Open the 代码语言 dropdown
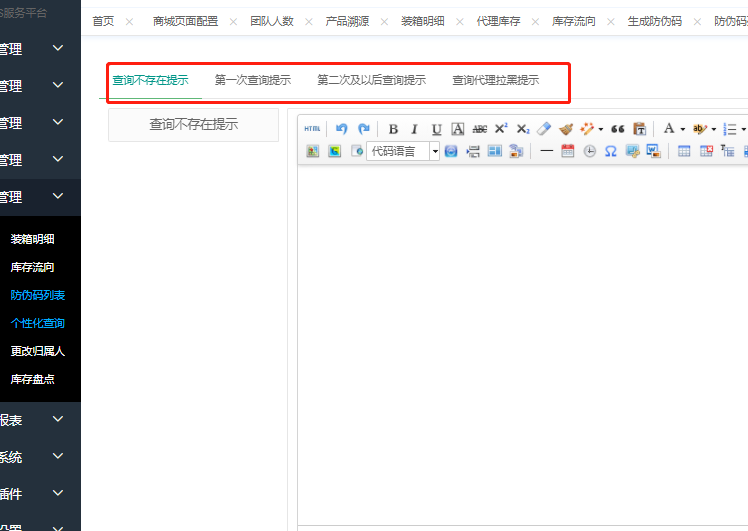 (x=435, y=151)
